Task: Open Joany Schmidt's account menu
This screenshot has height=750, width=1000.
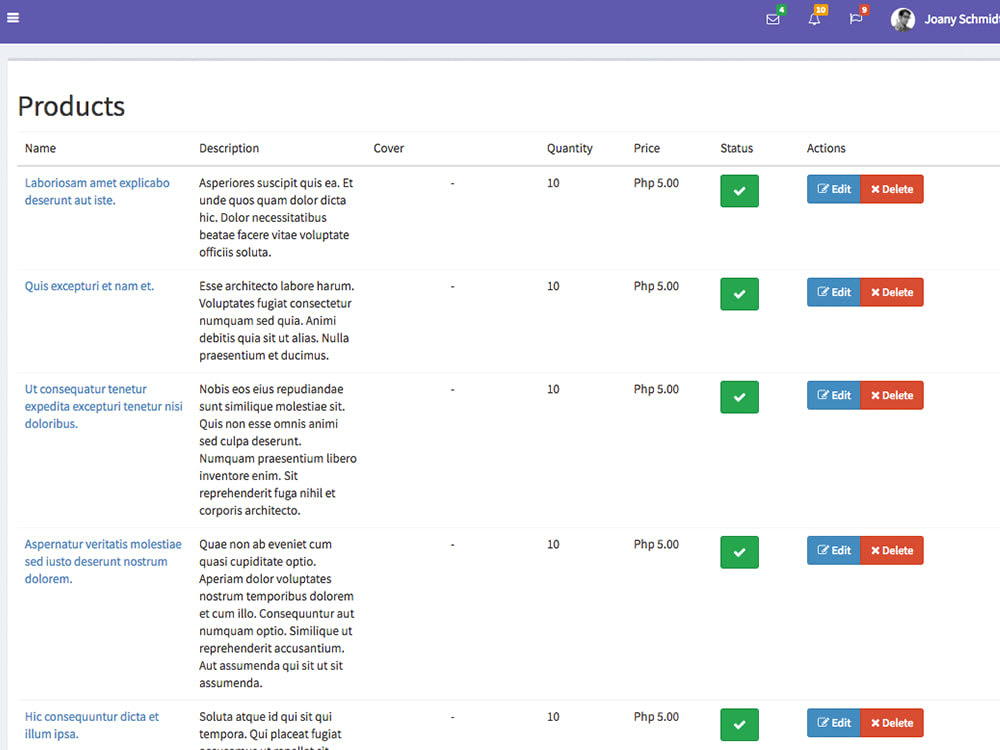Action: click(960, 19)
